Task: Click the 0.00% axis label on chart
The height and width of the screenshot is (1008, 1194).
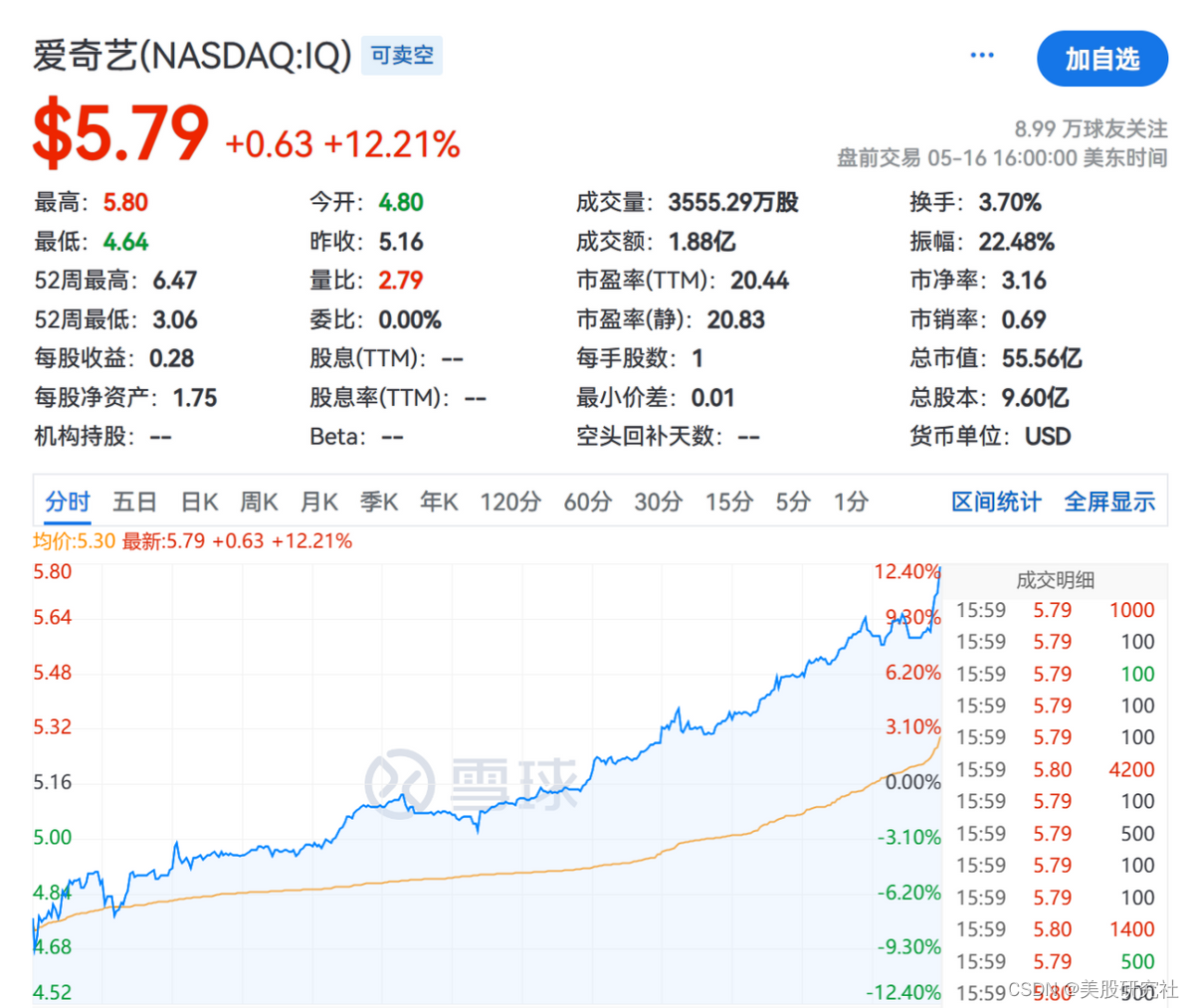Action: (913, 782)
